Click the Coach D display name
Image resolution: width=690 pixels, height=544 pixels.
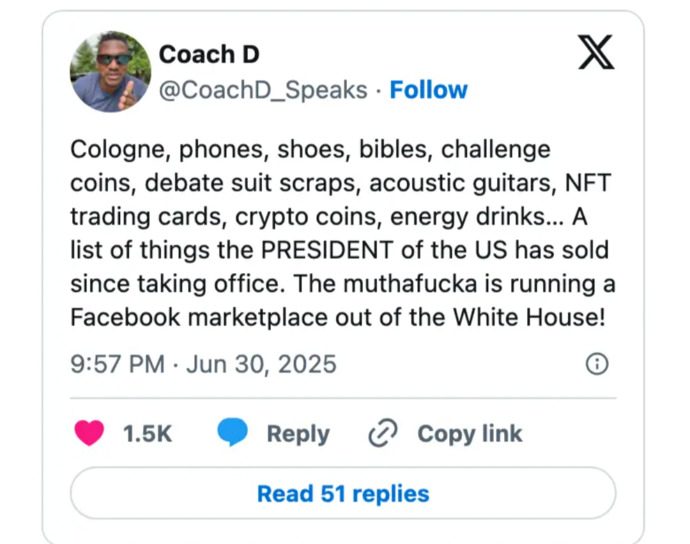coord(209,55)
